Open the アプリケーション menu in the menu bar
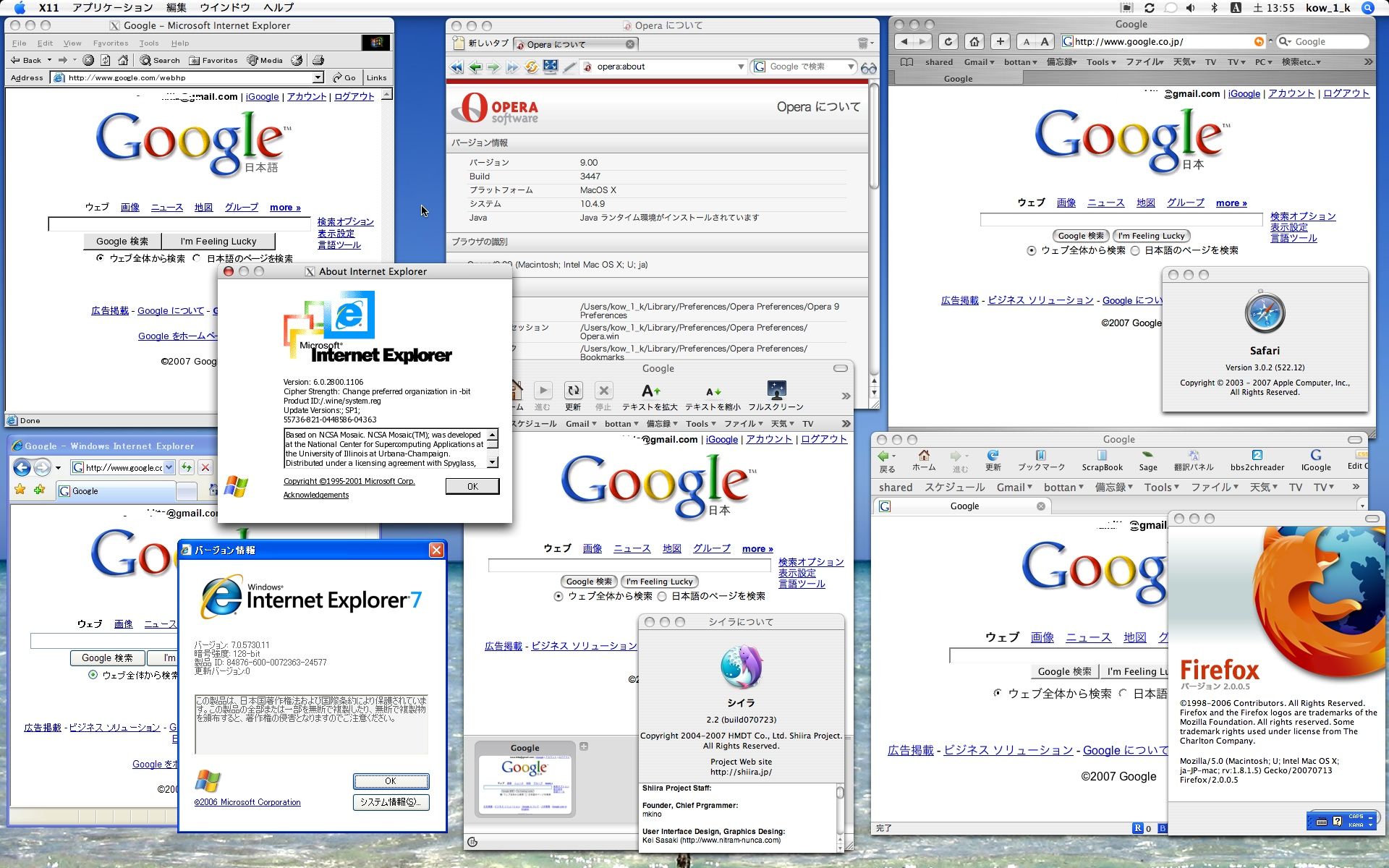The width and height of the screenshot is (1389, 868). coord(112,8)
